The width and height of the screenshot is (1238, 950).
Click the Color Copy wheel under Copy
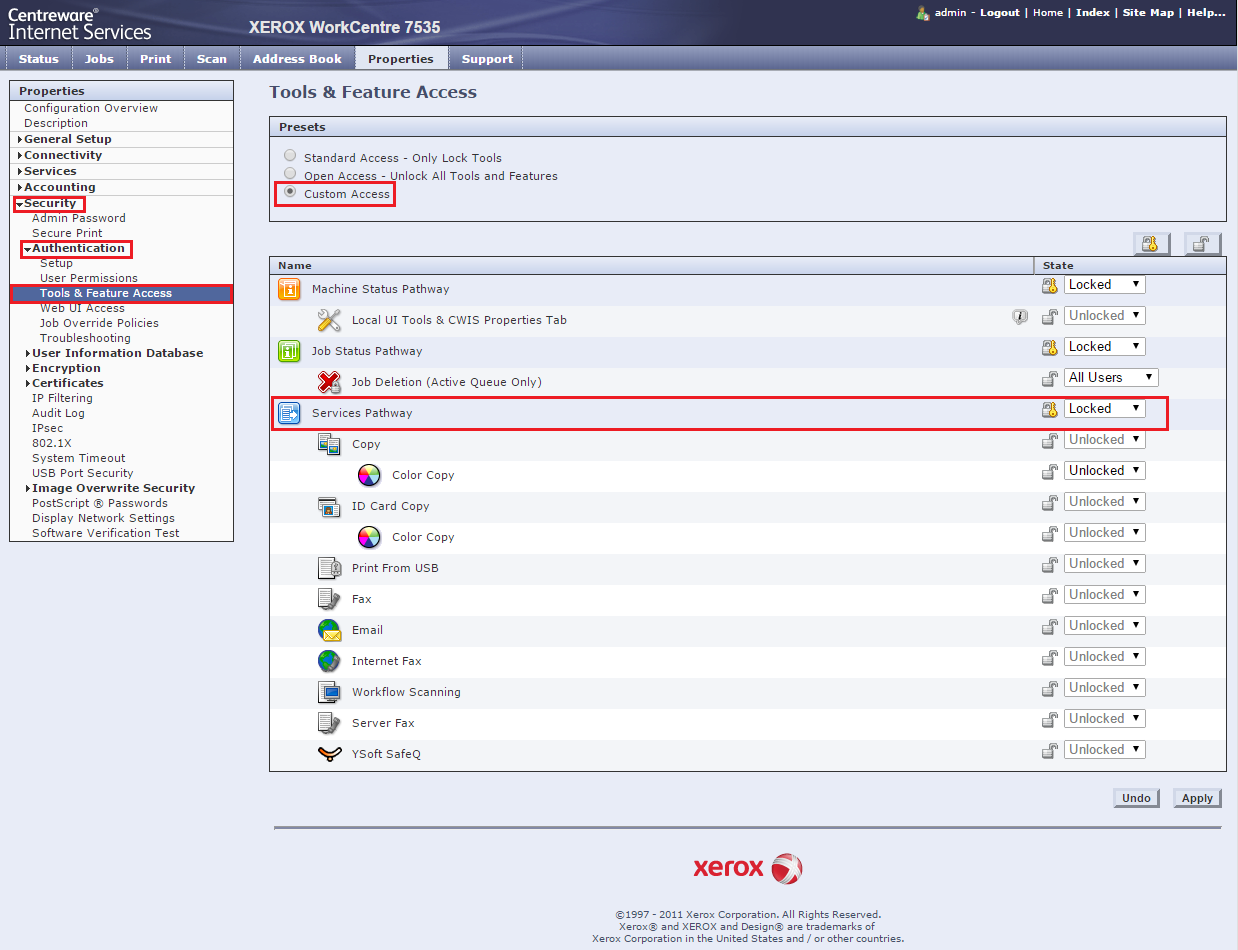369,475
